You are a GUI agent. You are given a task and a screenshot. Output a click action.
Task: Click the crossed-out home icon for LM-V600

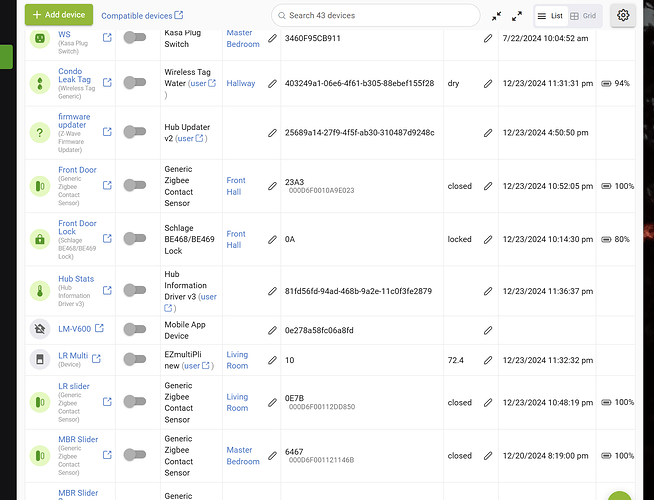[40, 329]
